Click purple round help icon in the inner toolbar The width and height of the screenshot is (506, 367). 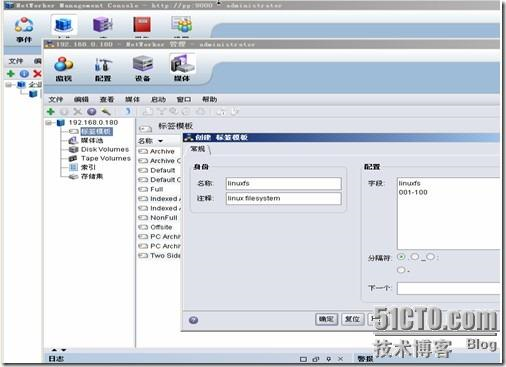tap(91, 112)
